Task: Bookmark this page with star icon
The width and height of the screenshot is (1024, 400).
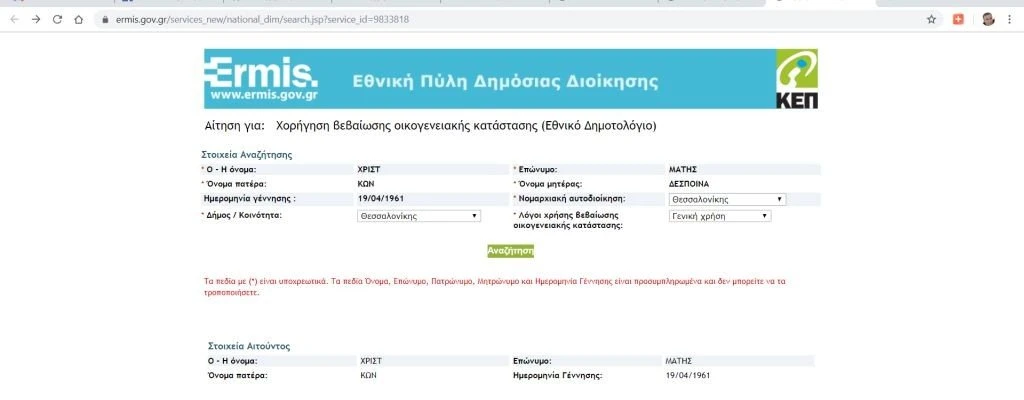Action: (x=931, y=19)
